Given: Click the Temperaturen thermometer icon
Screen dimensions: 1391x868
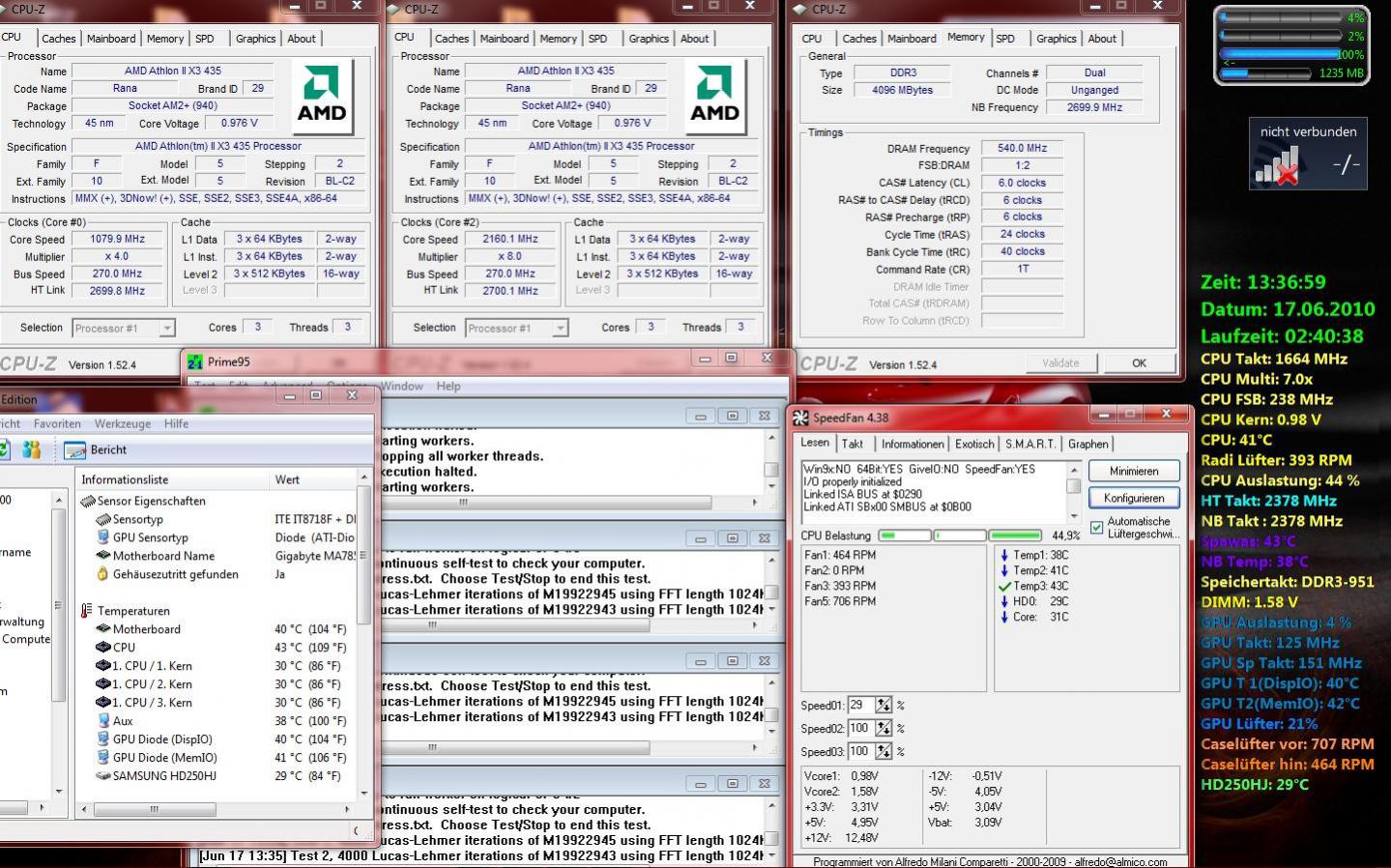Looking at the screenshot, I should point(88,611).
